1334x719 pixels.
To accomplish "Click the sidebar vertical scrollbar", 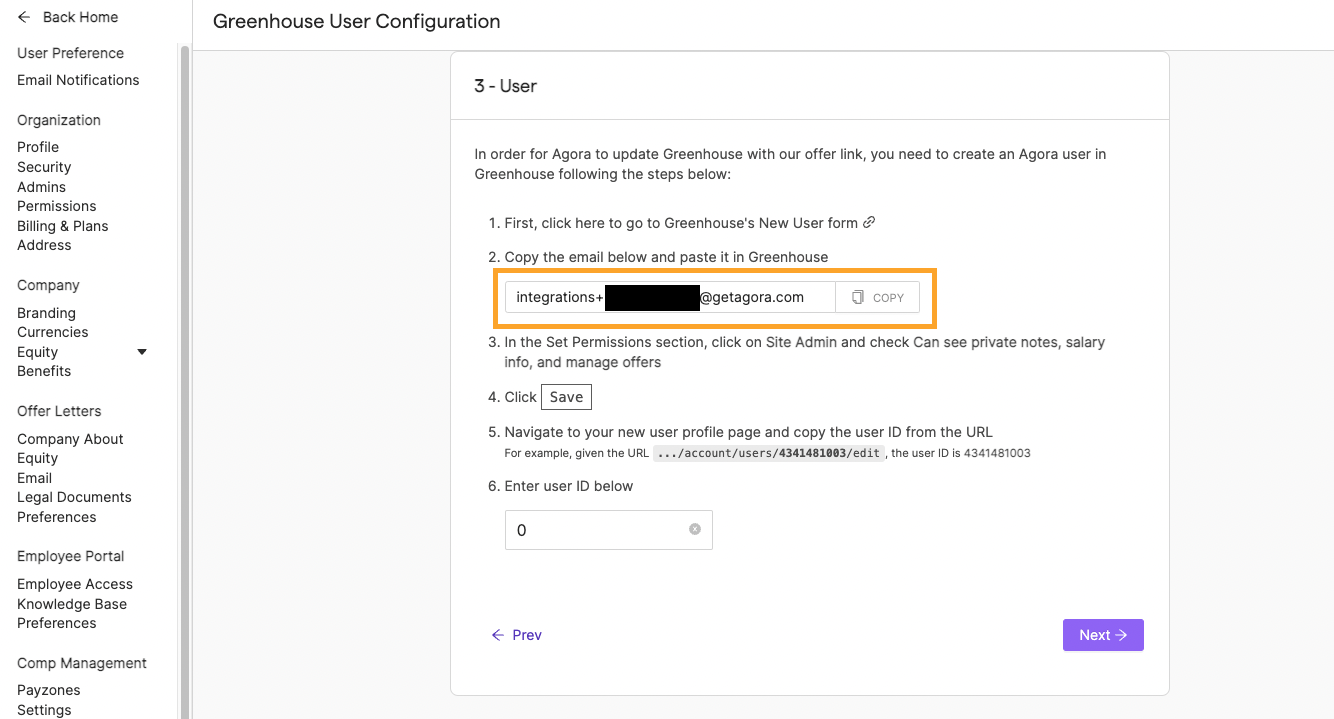I will tap(184, 380).
